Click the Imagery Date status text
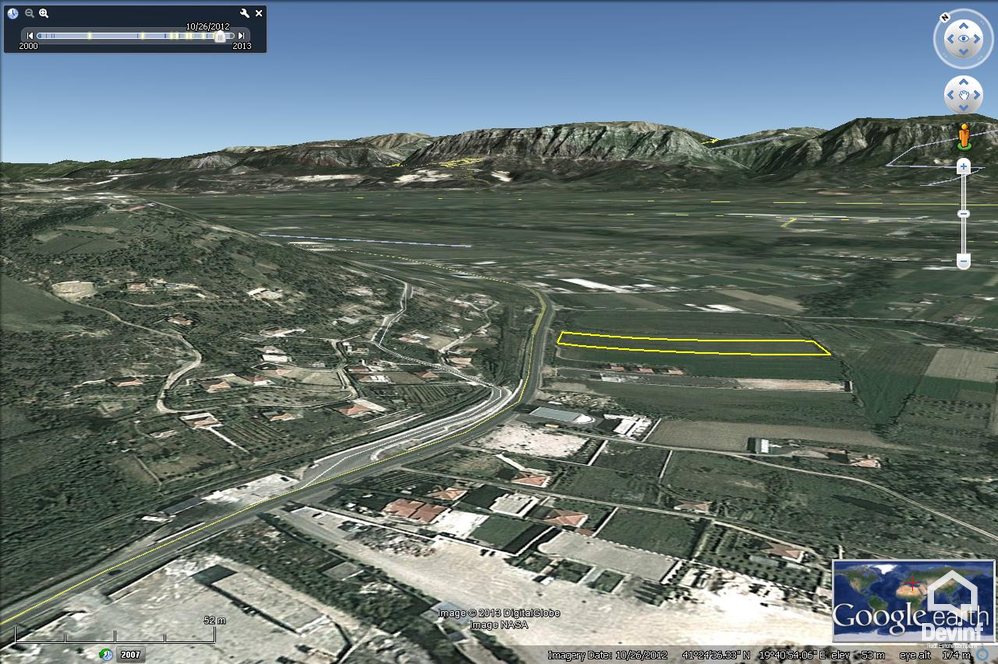This screenshot has width=998, height=664. [x=607, y=655]
